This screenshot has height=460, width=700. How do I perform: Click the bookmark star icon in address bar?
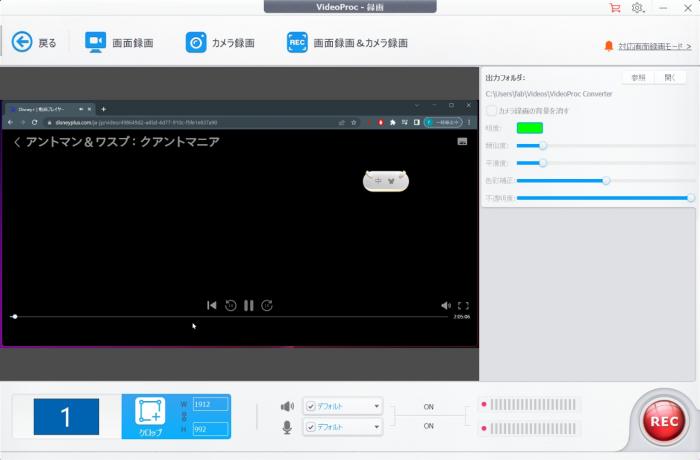tap(354, 122)
